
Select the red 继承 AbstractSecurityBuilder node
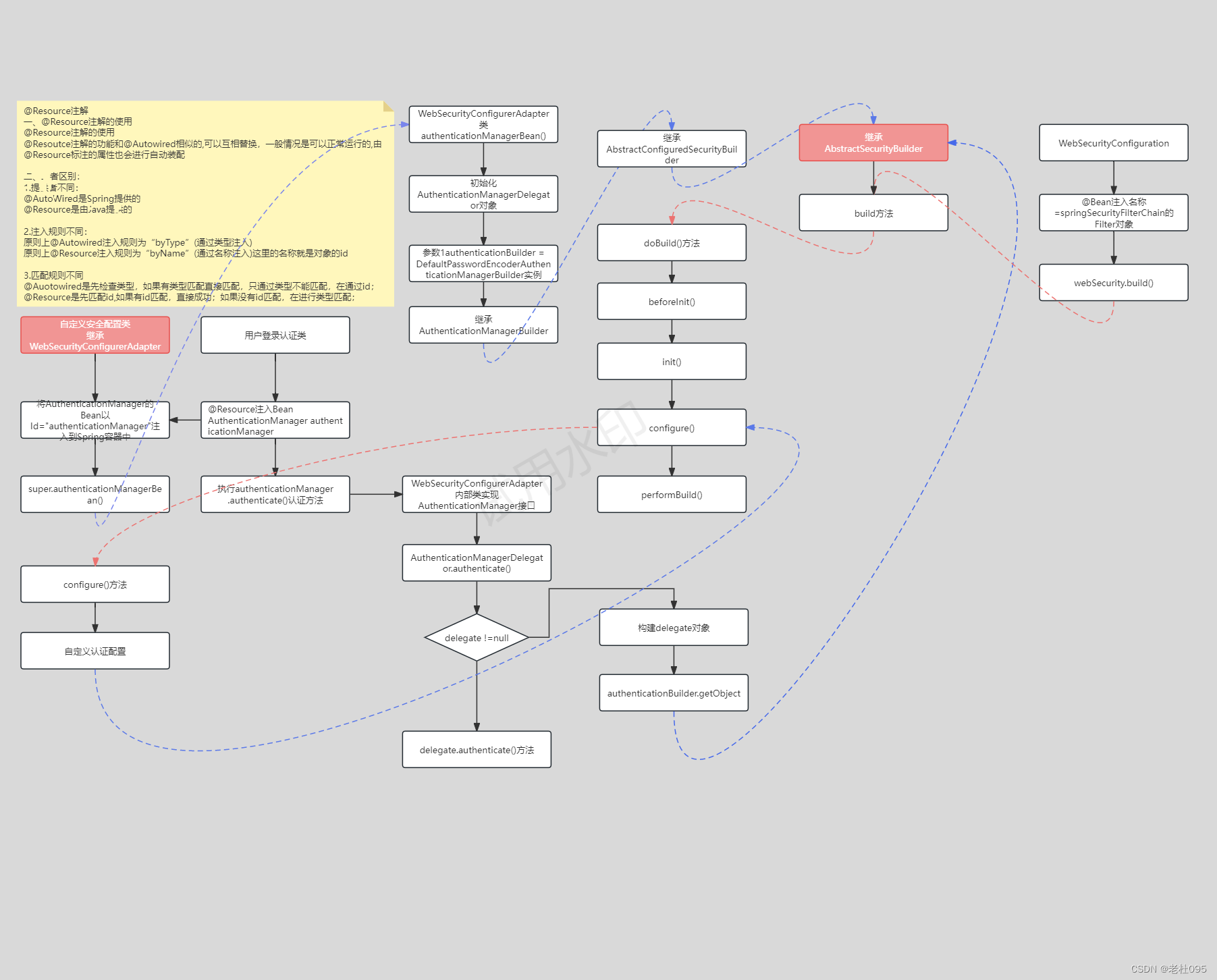873,143
